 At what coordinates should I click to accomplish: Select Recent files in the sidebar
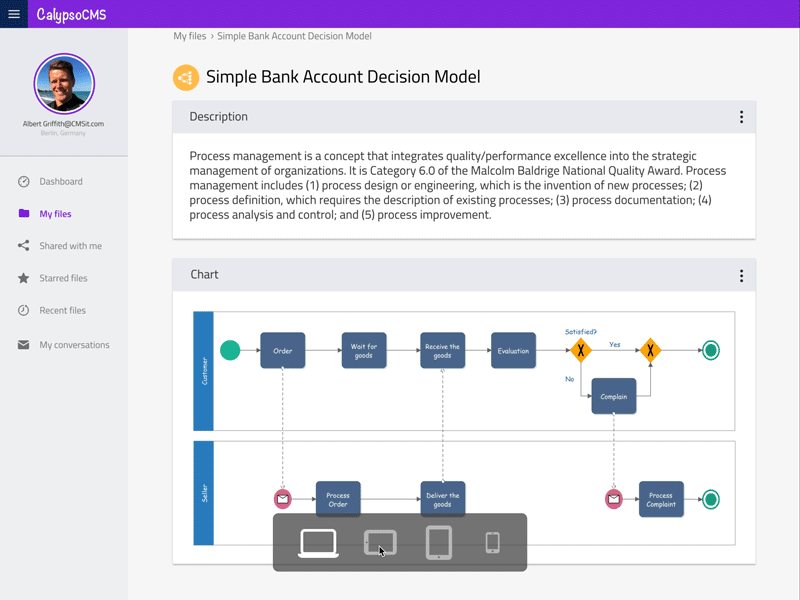pyautogui.click(x=64, y=310)
